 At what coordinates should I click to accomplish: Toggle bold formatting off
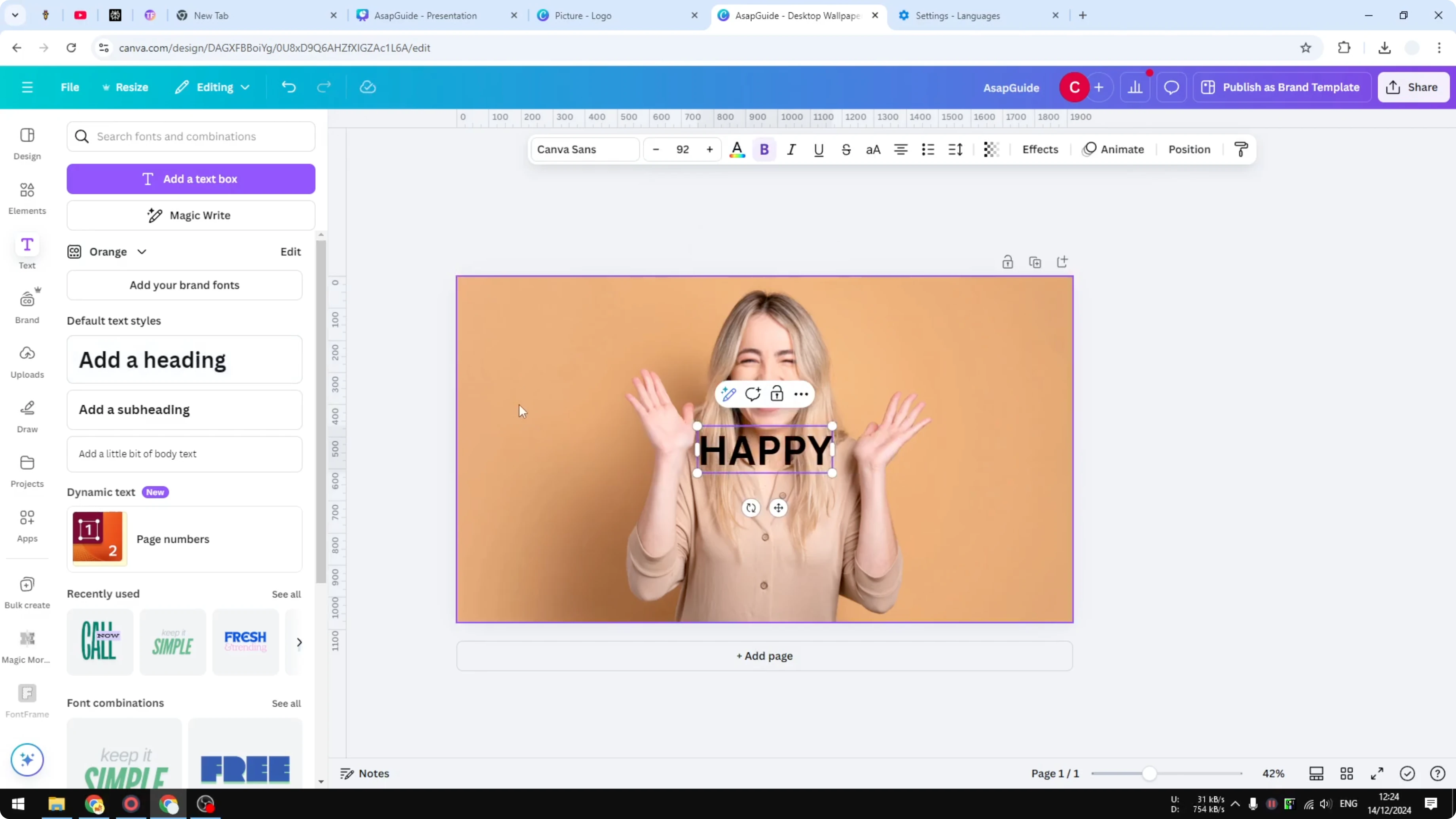coord(764,149)
